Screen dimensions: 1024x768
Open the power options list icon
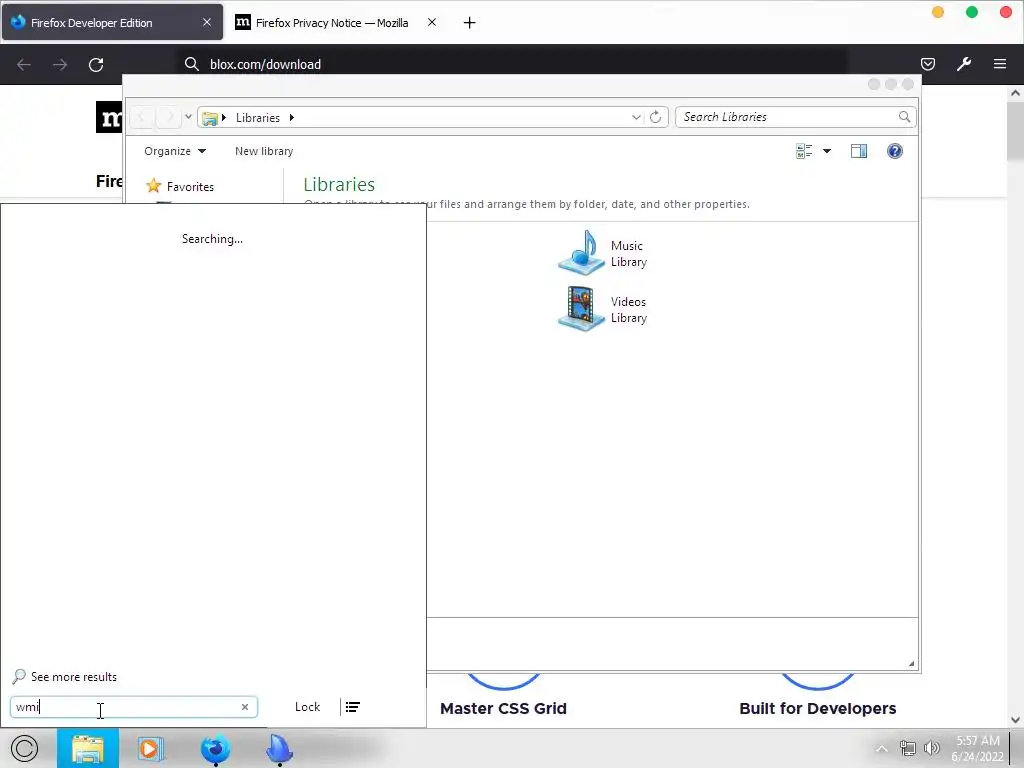(353, 707)
